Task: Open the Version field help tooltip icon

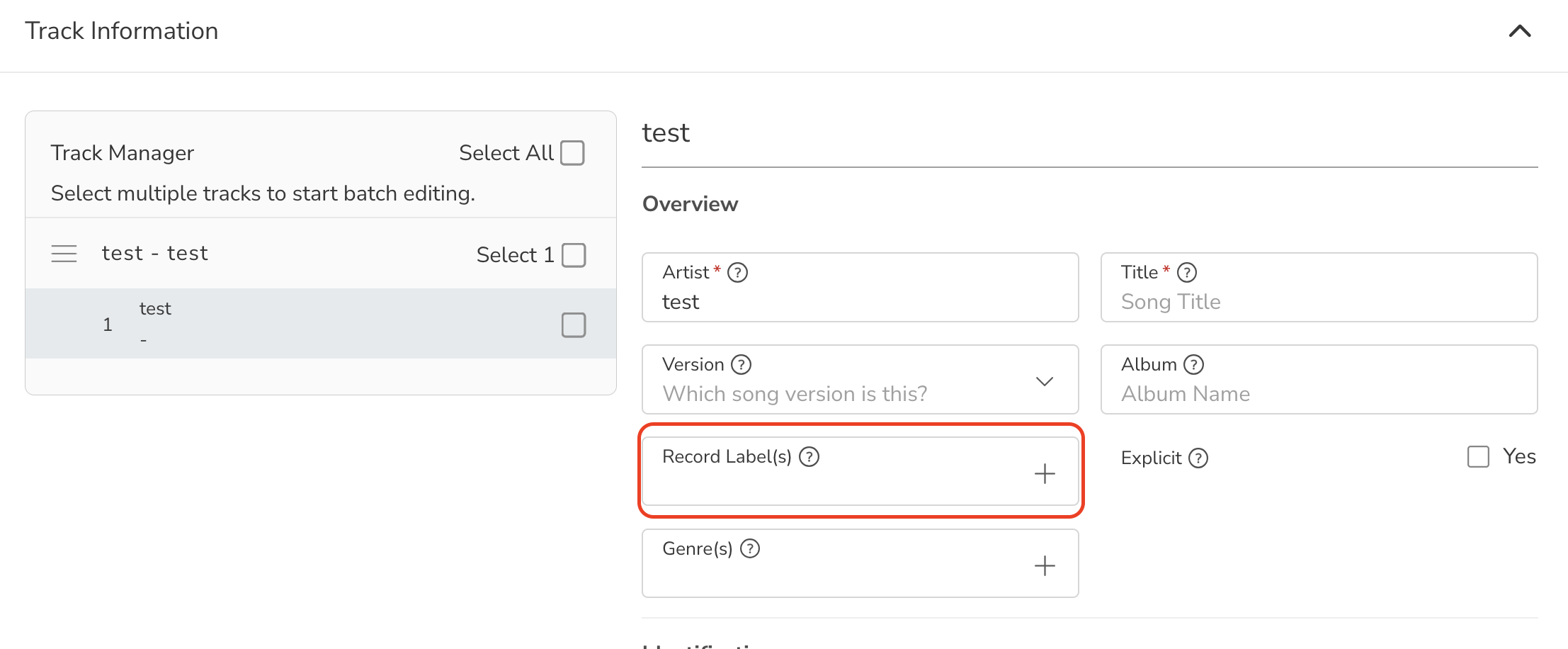Action: click(x=741, y=365)
